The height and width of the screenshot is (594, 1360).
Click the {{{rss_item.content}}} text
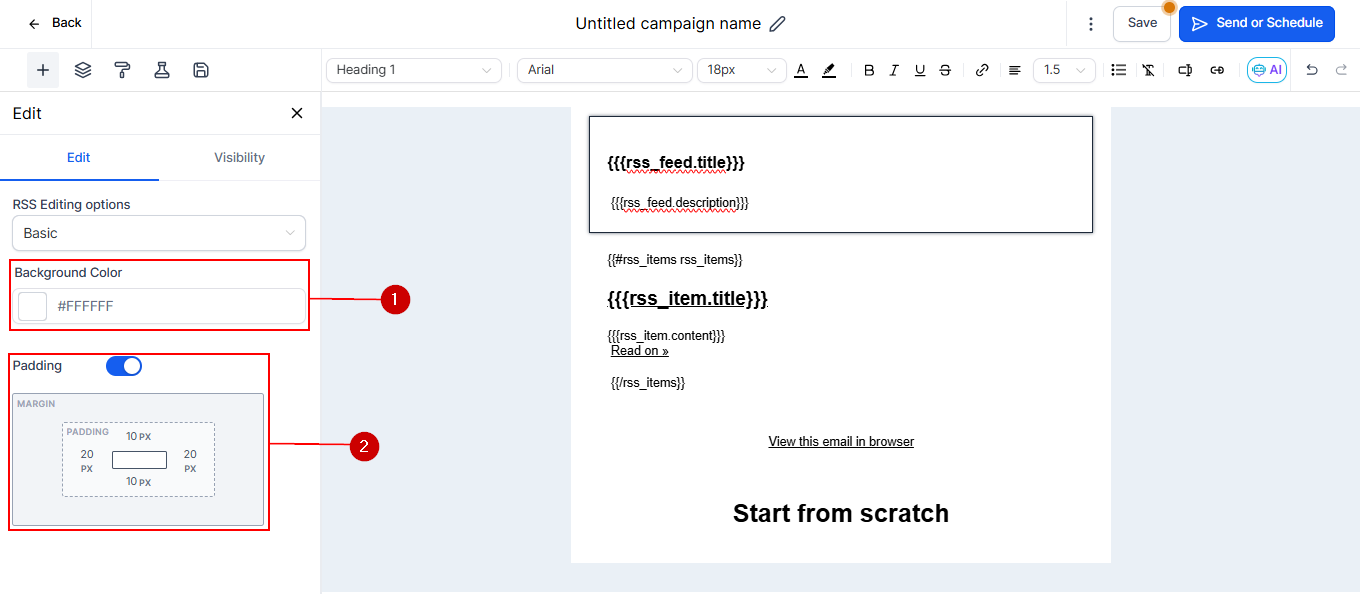pyautogui.click(x=666, y=336)
